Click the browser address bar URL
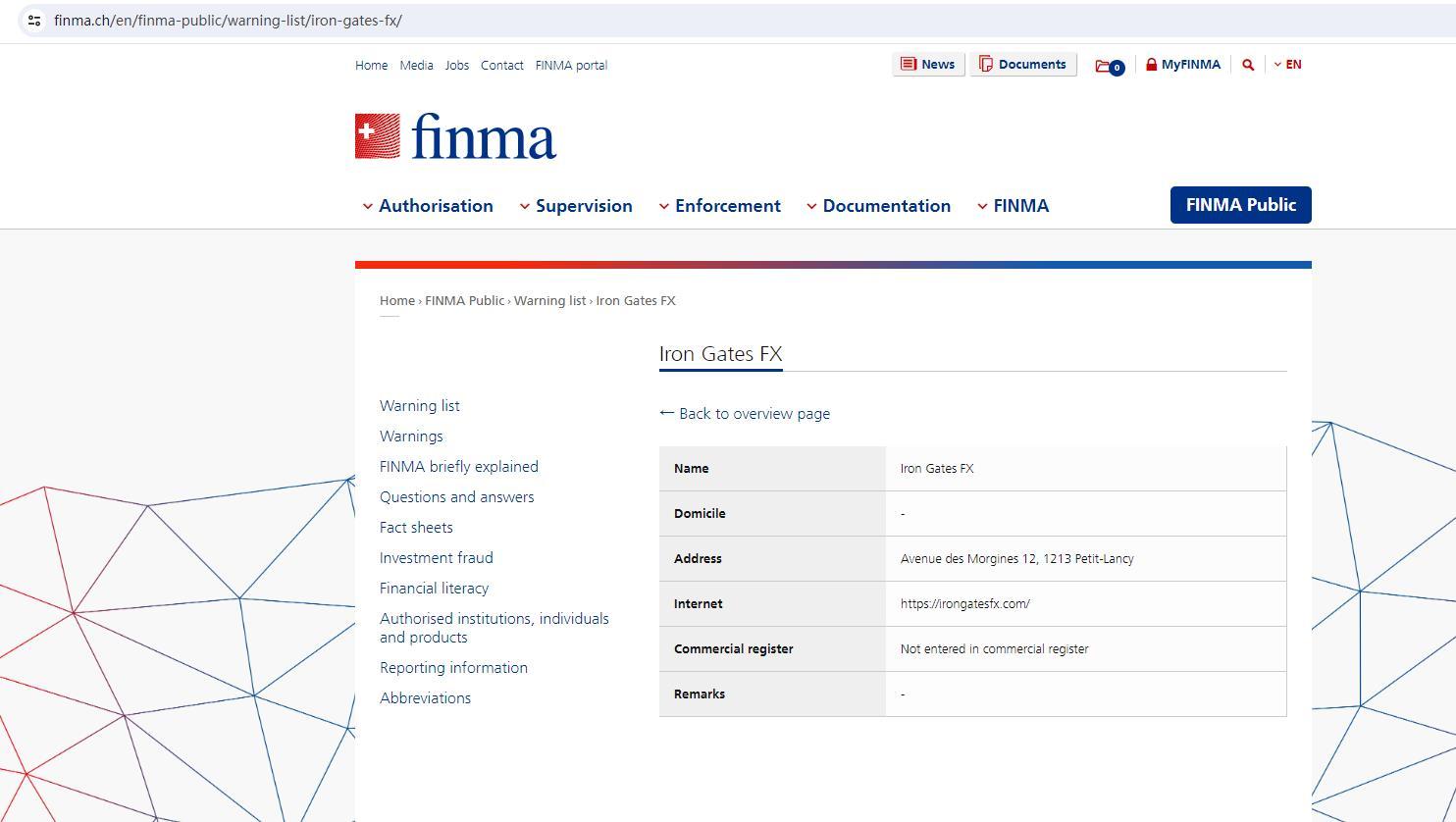Viewport: 1456px width, 822px height. tap(228, 21)
